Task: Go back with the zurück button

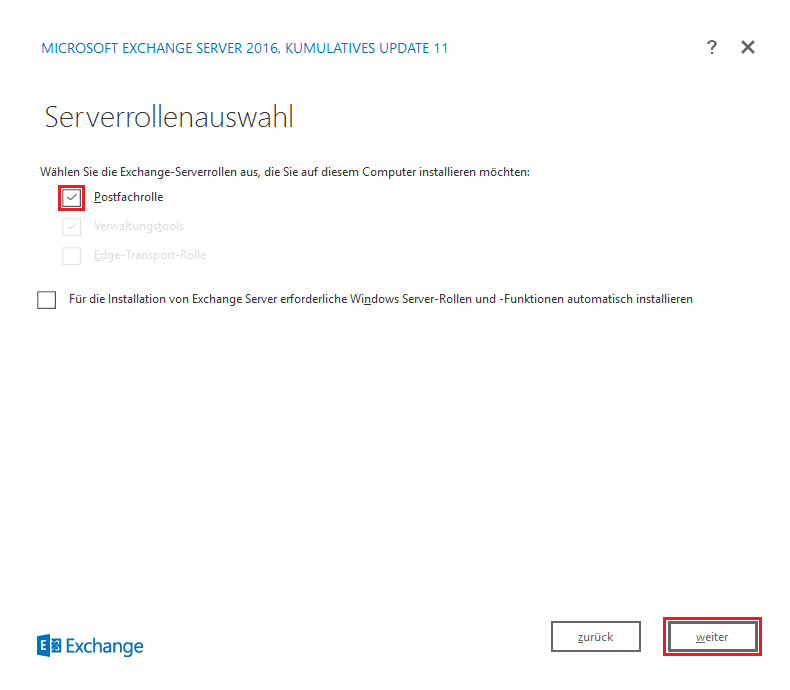Action: click(595, 637)
